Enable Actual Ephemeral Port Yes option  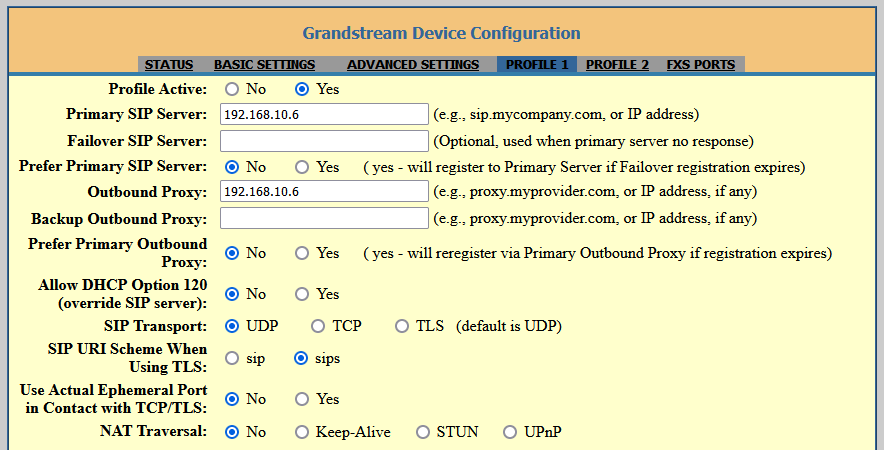click(302, 399)
